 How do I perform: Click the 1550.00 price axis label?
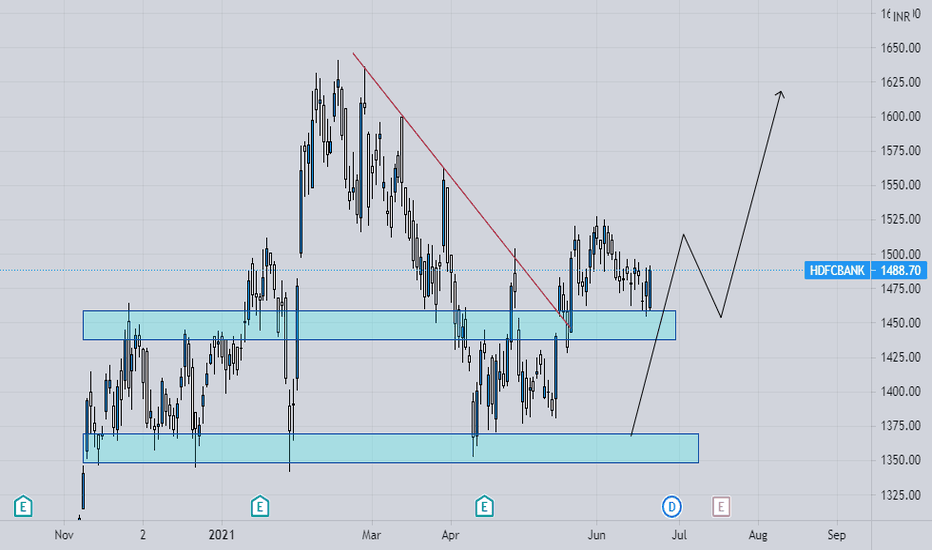click(900, 185)
